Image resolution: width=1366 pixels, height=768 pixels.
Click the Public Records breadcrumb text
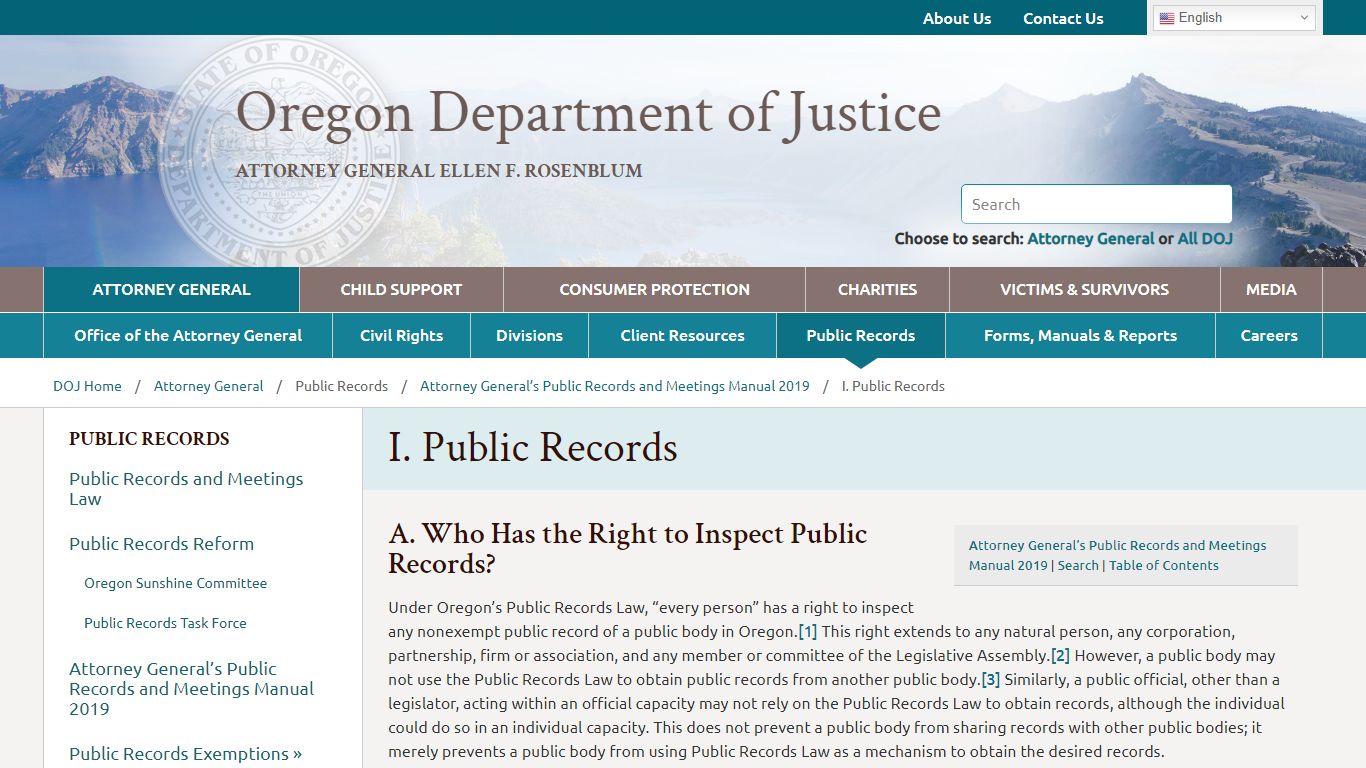[341, 386]
